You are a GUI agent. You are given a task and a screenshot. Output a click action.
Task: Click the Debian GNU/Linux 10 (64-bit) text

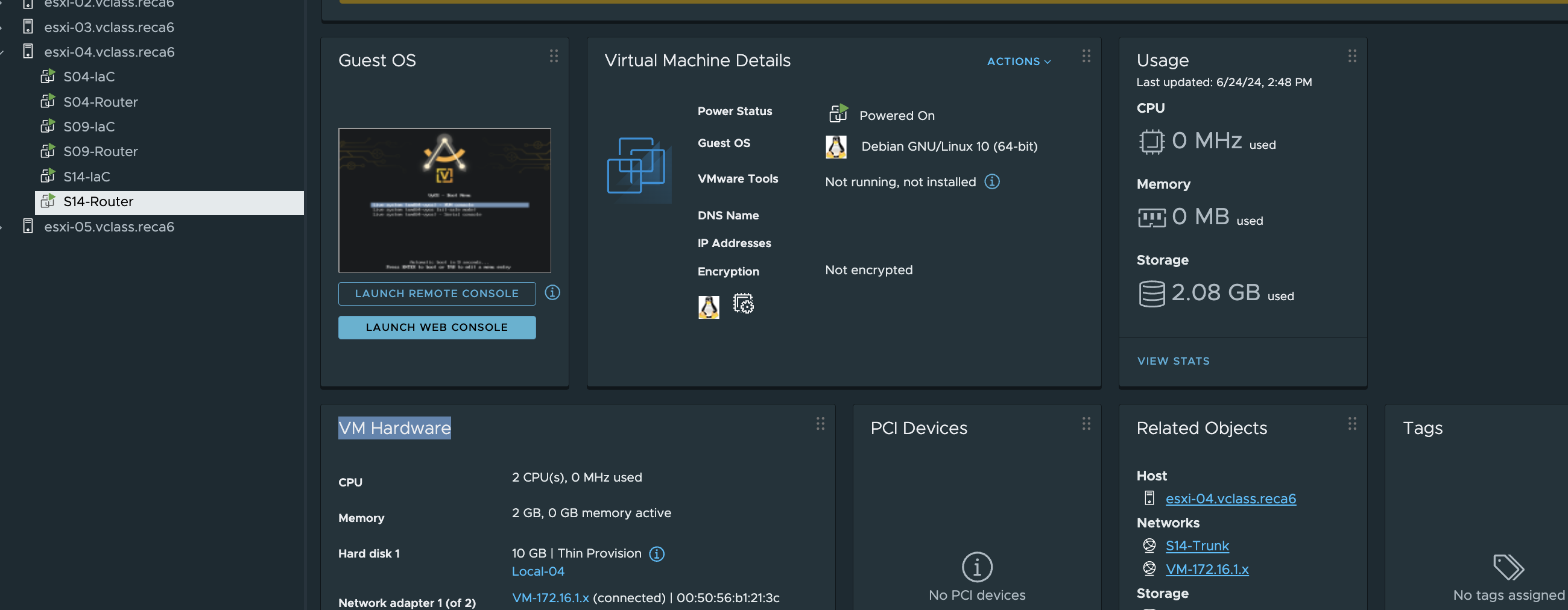(950, 146)
